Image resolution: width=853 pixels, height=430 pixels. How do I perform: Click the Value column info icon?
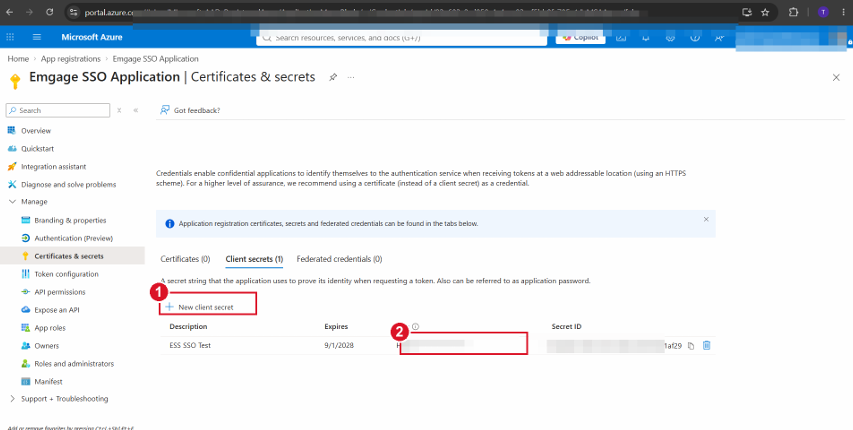point(416,327)
